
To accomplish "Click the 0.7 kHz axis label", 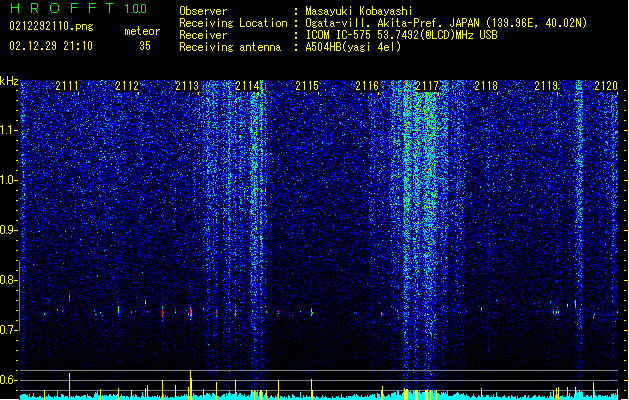I will 9,330.
